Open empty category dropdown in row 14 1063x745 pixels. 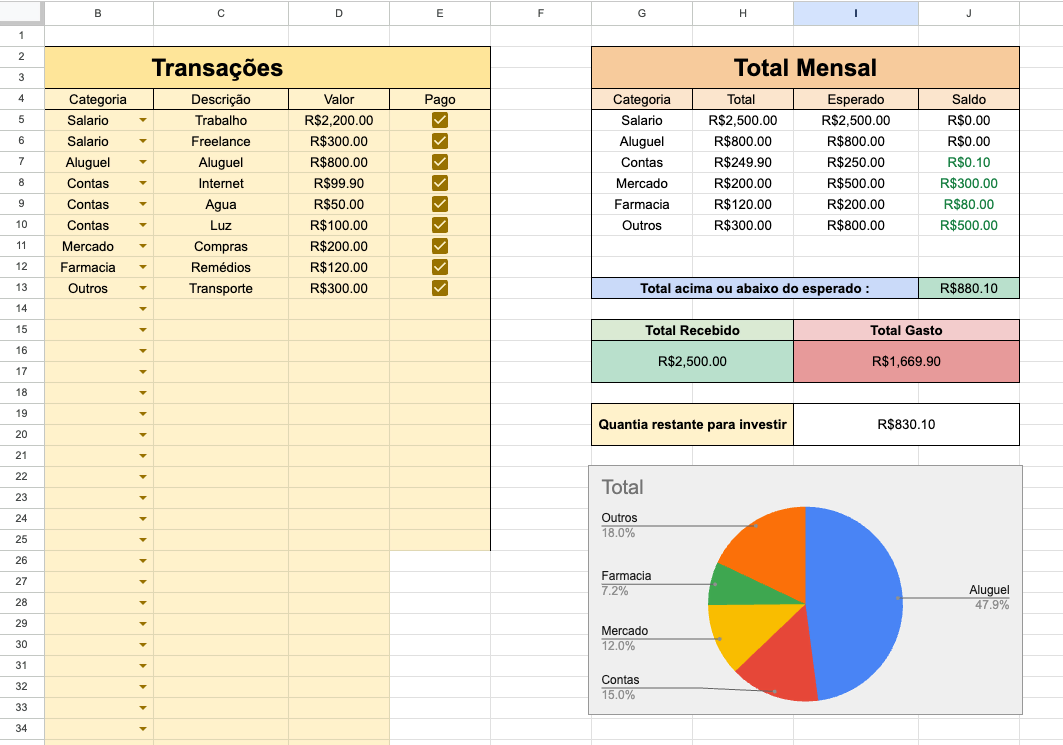(142, 309)
